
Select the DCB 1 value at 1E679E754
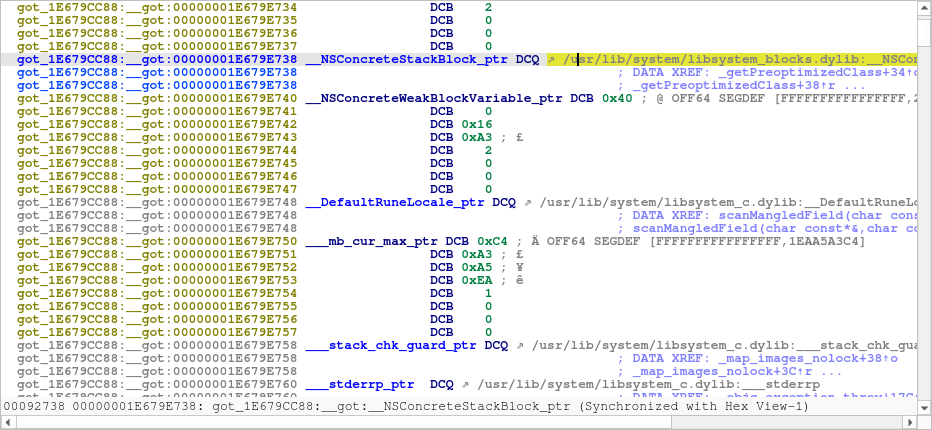tap(488, 293)
